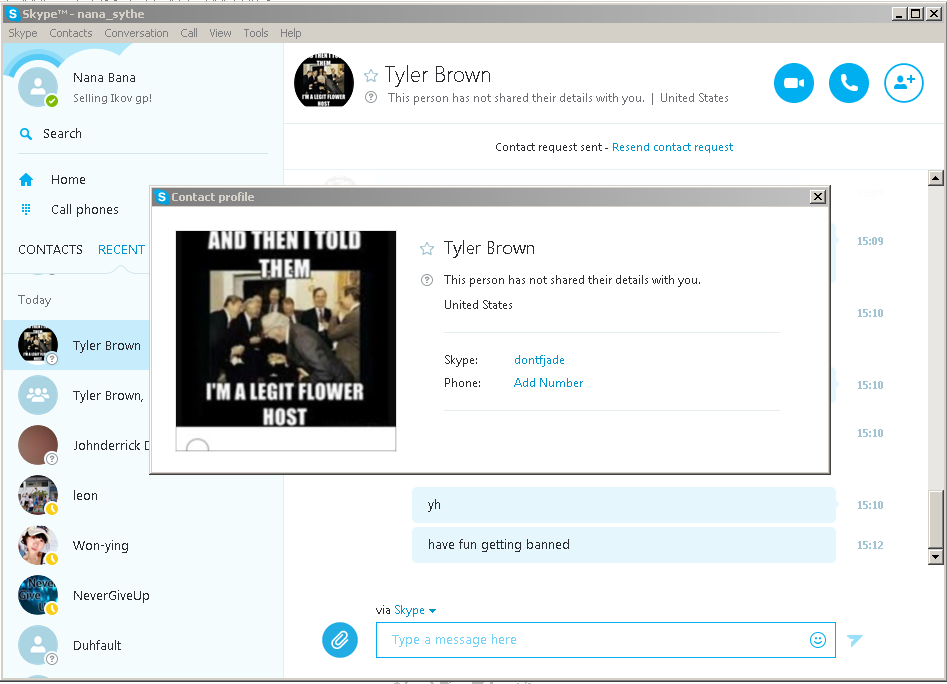Open the Tools menu
947x684 pixels.
(256, 33)
